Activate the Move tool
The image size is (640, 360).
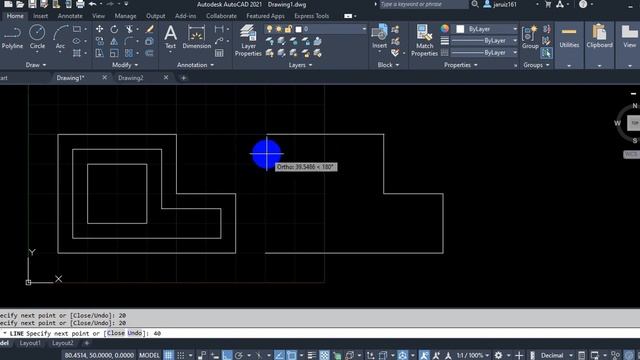click(99, 29)
